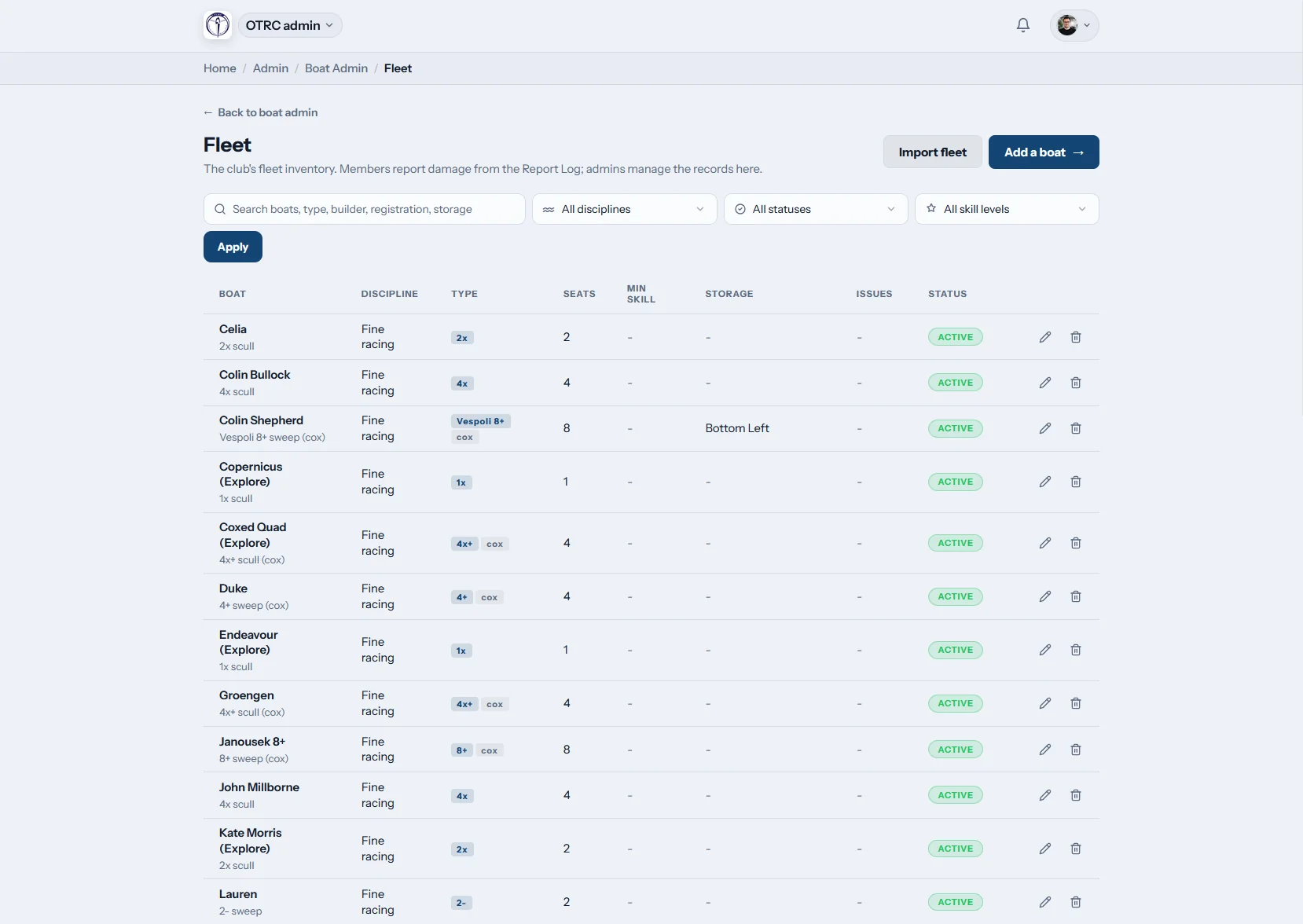This screenshot has width=1303, height=924.
Task: Click the SEATS column header
Action: [579, 294]
